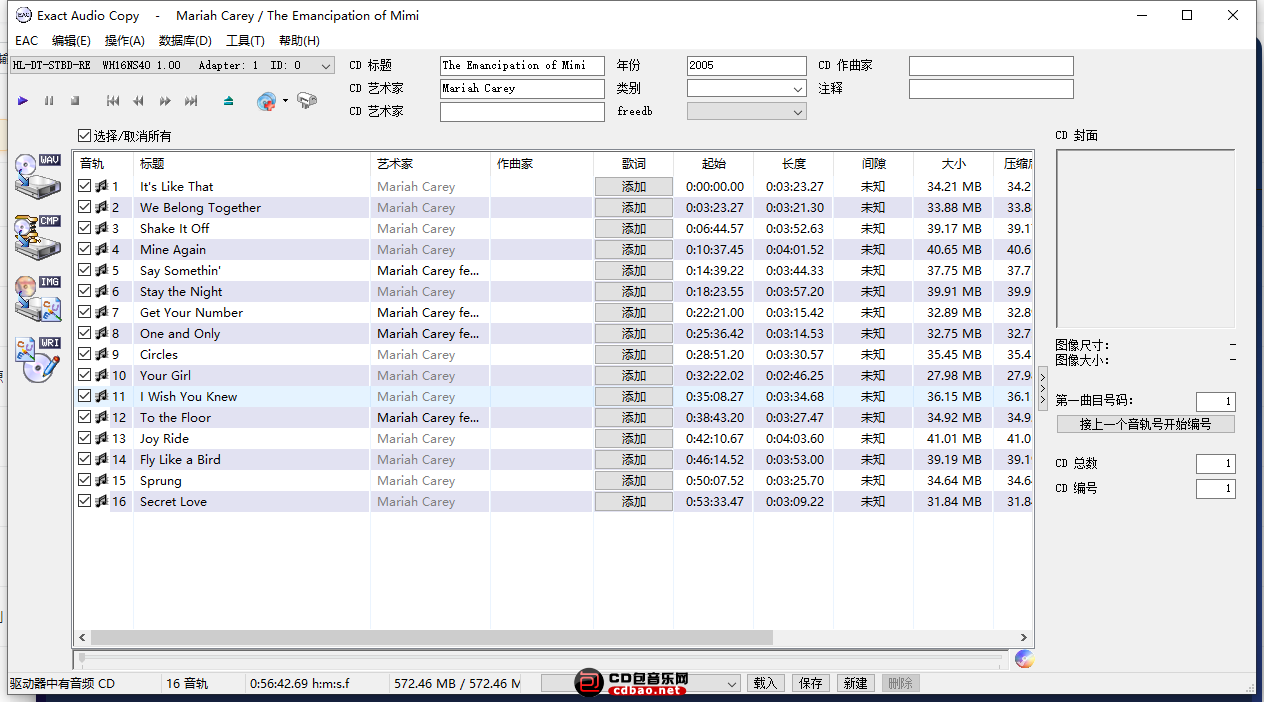Expand the metadata provider dropdown arrow
The width and height of the screenshot is (1264, 702).
tap(285, 100)
